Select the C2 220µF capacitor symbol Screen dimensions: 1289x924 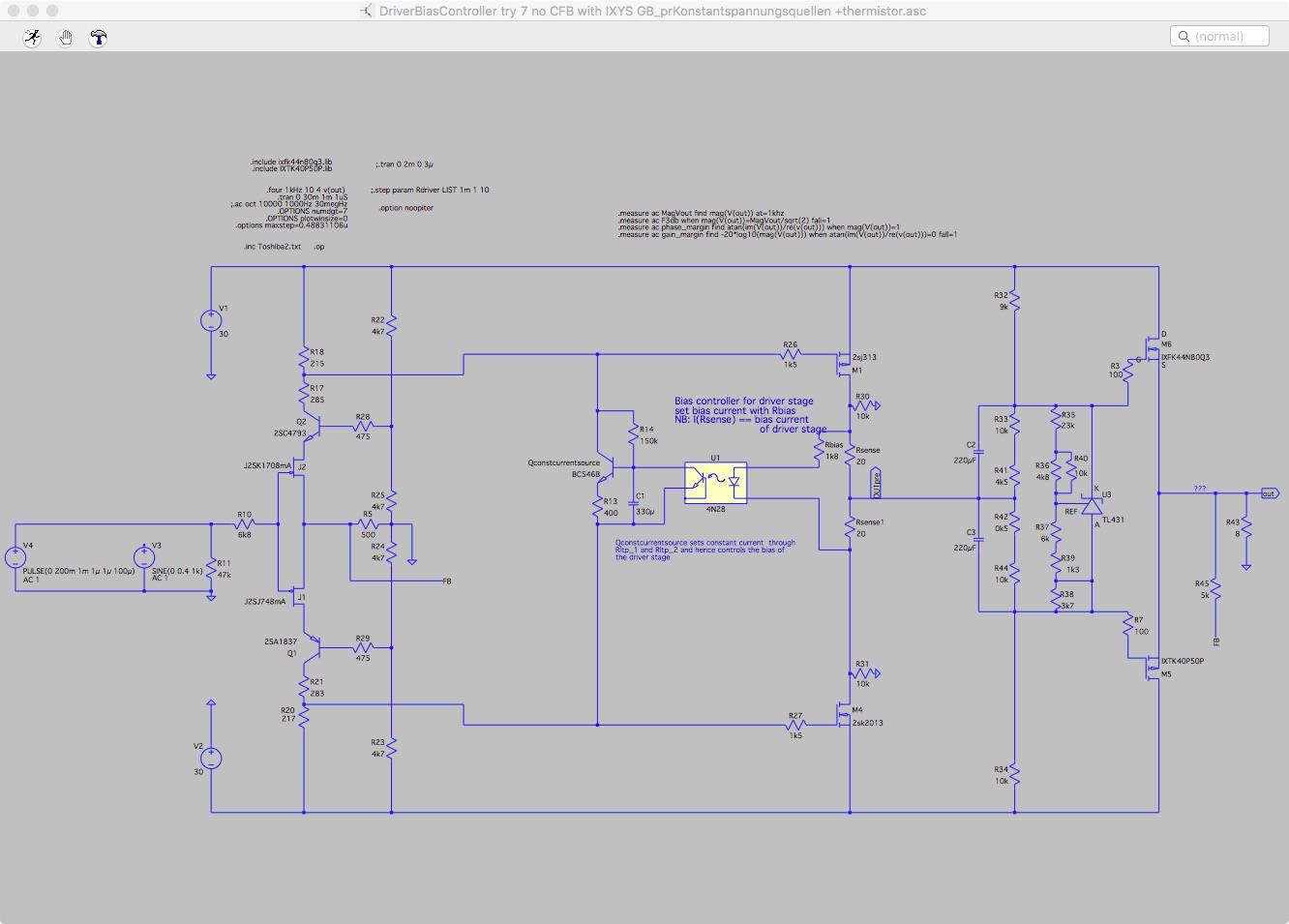click(977, 451)
